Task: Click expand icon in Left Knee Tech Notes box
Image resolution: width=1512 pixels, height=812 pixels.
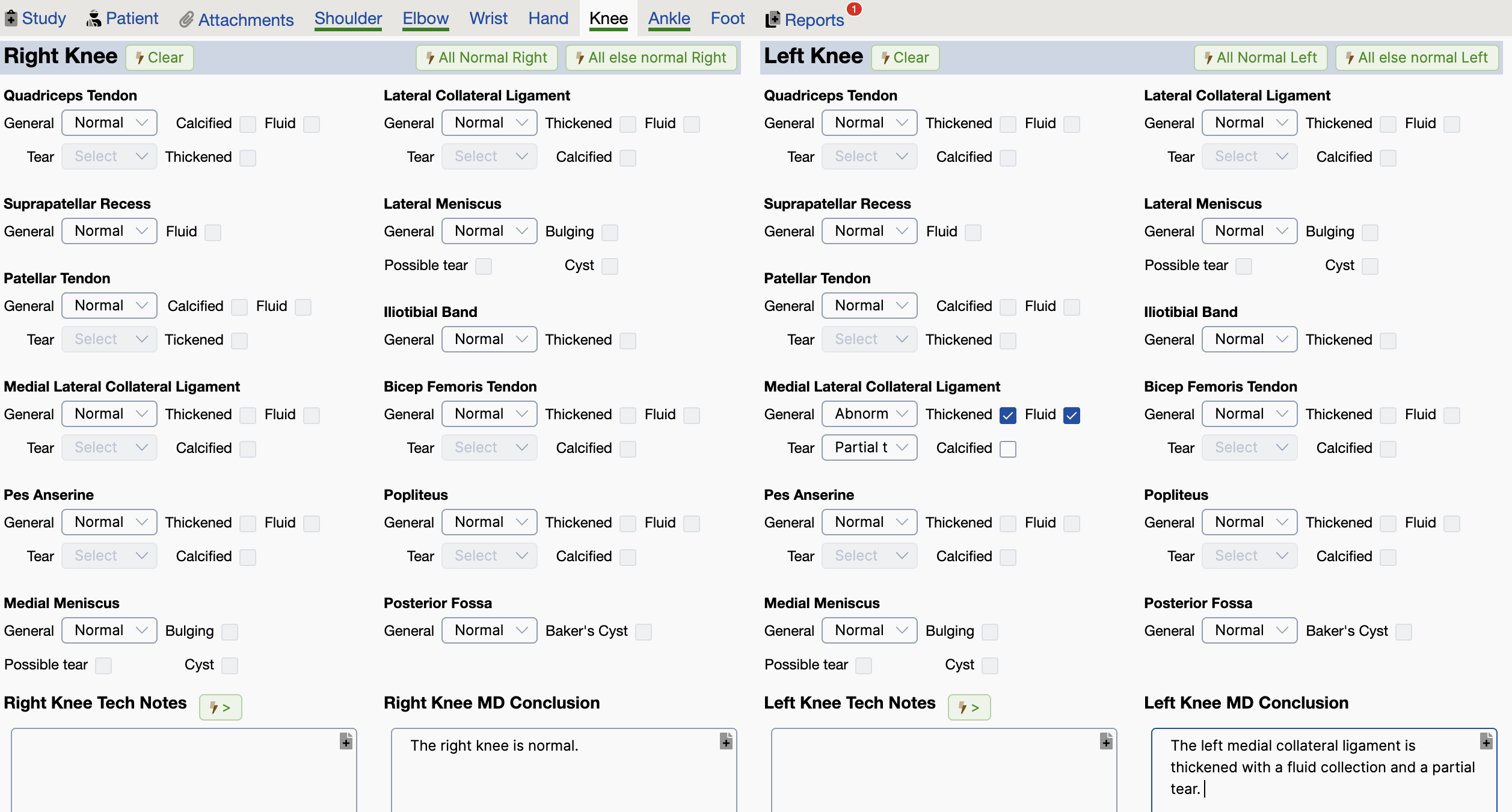Action: click(1106, 741)
